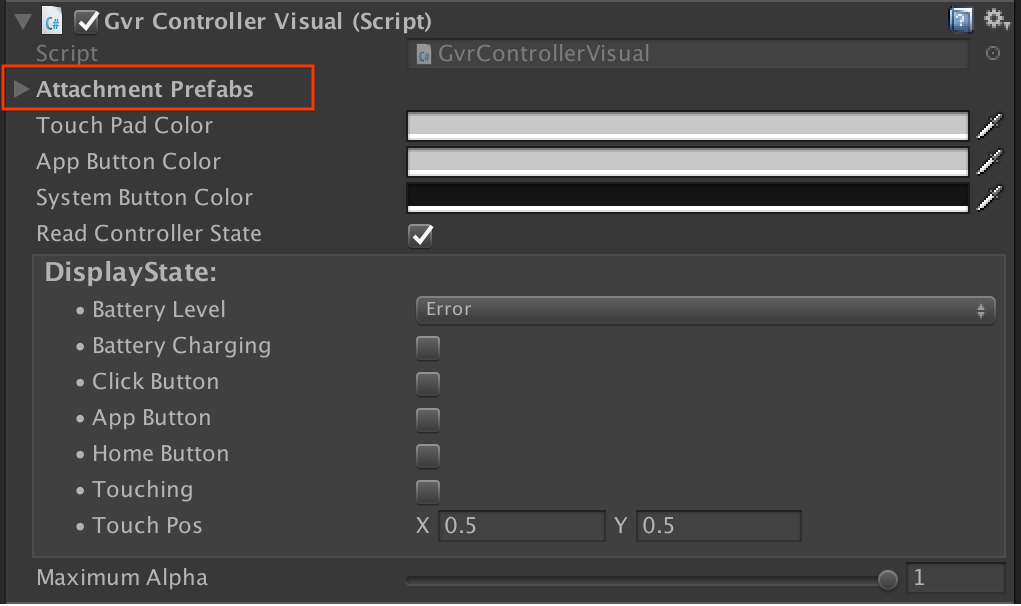Click the Touch Pos Y input field
The height and width of the screenshot is (606, 1021).
[718, 525]
